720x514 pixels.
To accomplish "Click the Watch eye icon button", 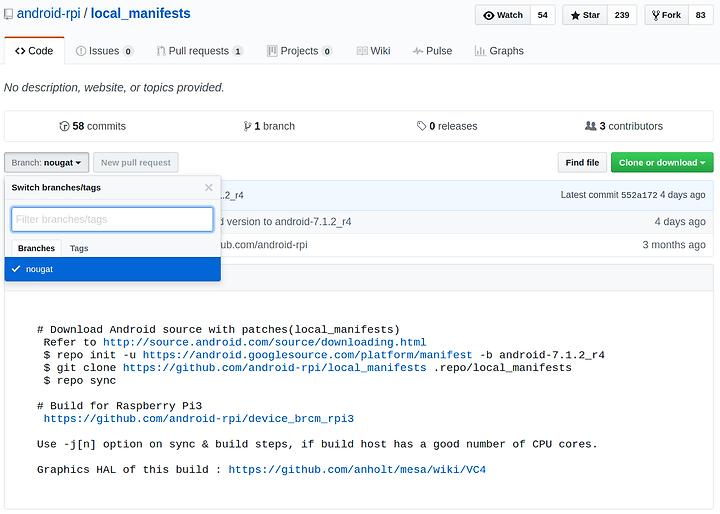I will coord(503,15).
